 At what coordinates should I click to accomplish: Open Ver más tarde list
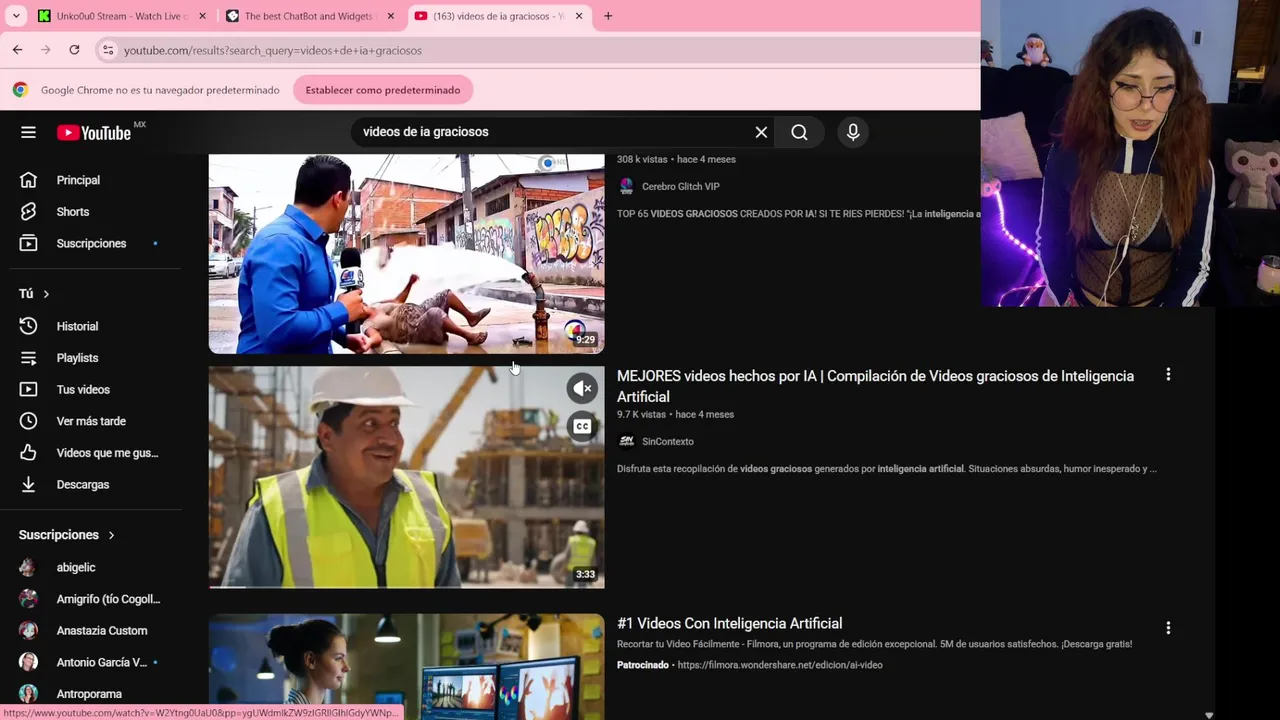point(91,421)
